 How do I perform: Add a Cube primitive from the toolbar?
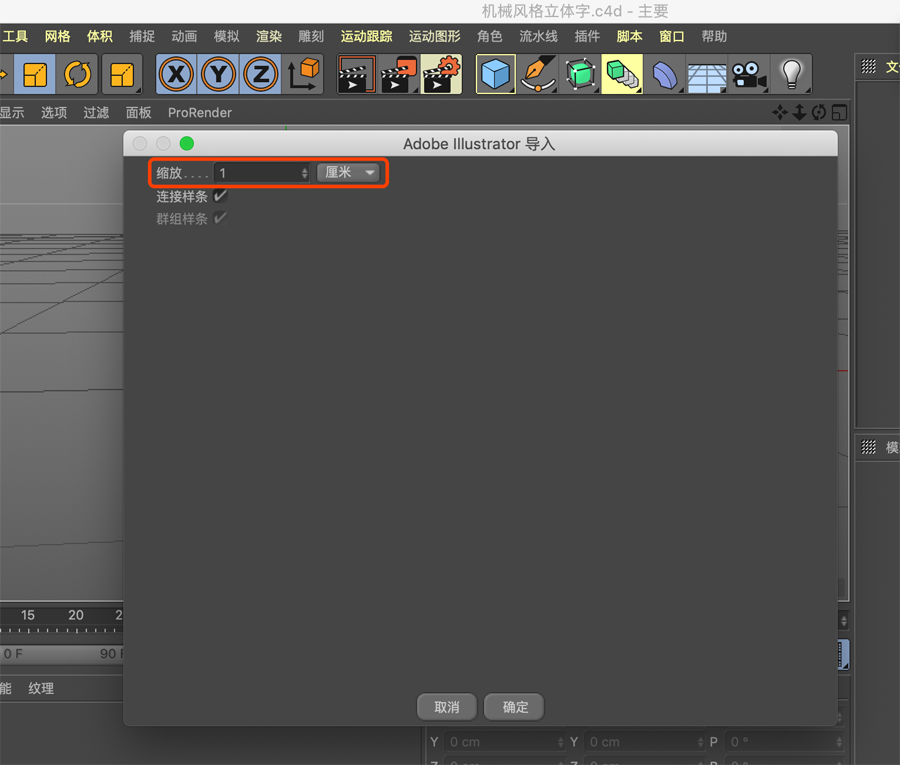(x=495, y=74)
